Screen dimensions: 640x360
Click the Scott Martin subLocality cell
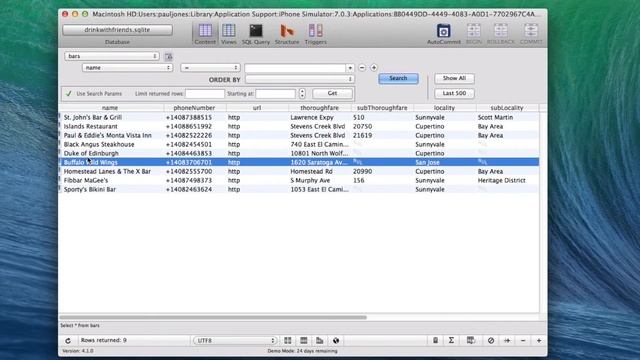(496, 117)
